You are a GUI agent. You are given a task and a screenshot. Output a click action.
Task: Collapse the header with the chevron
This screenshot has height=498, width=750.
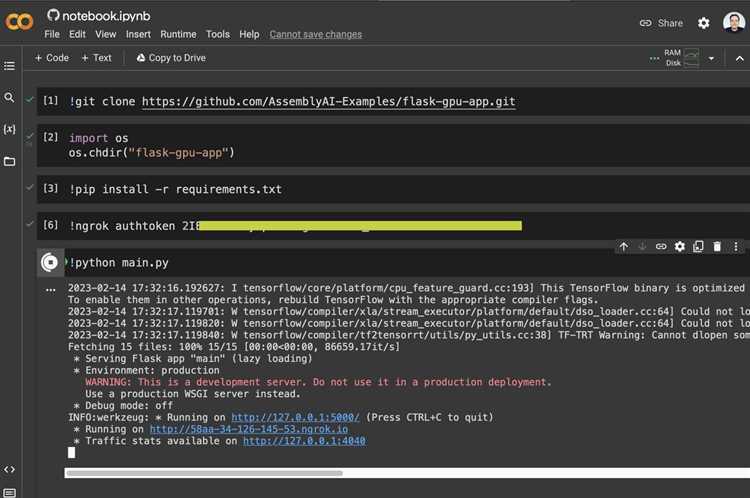click(x=739, y=58)
